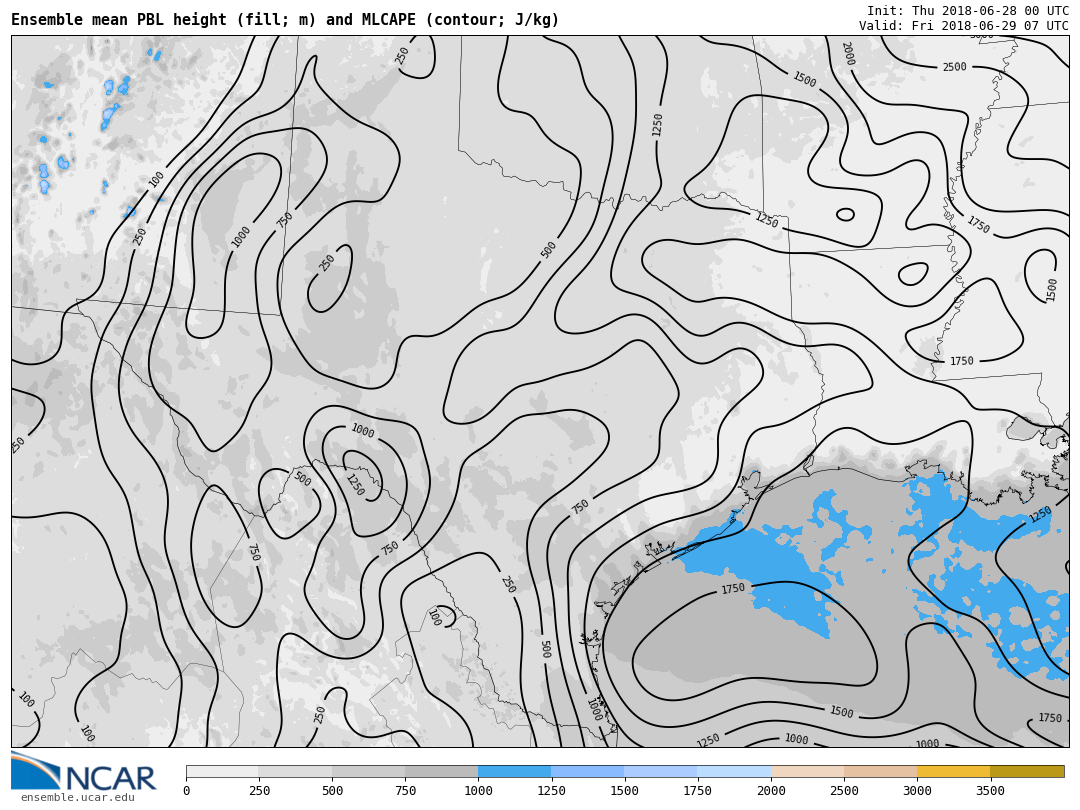The image size is (1080, 810).
Task: Open the ensemble.ucar.edu link
Action: [77, 797]
